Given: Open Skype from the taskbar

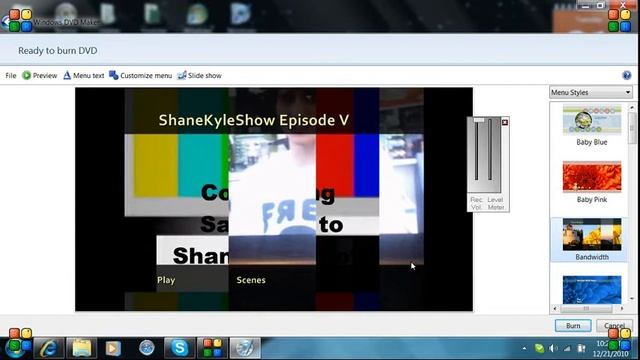Looking at the screenshot, I should pos(179,348).
